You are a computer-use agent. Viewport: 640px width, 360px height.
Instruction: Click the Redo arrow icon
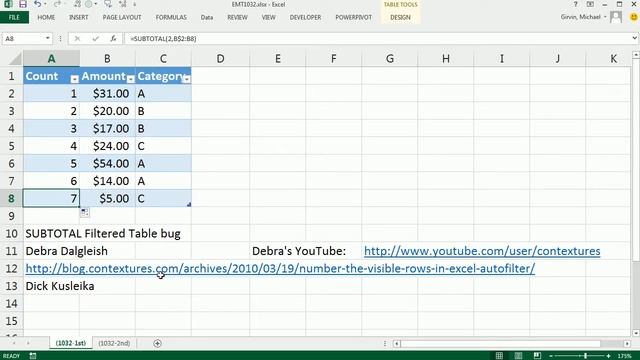[x=57, y=4]
